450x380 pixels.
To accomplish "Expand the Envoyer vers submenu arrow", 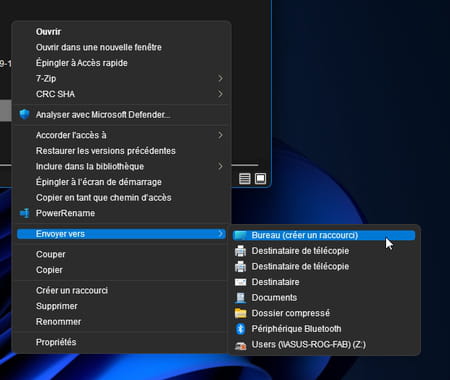I will [220, 234].
